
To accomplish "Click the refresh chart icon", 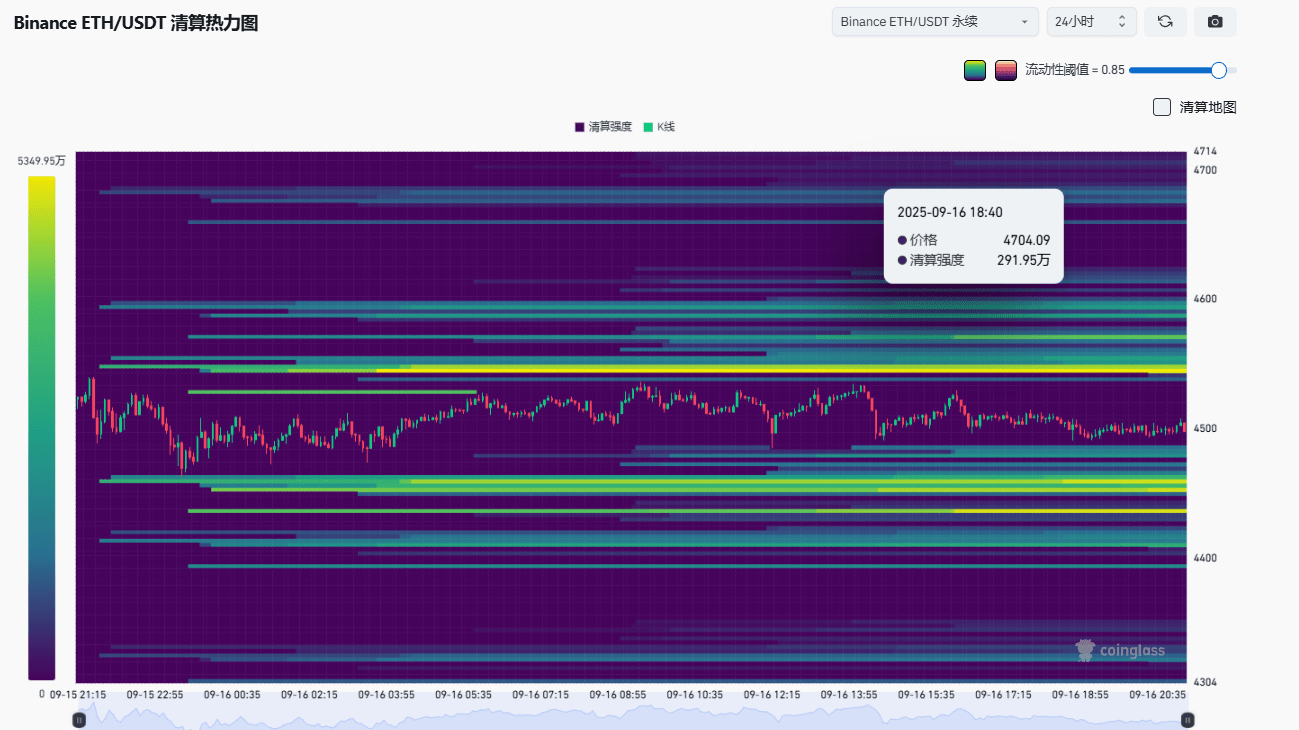I will point(1165,22).
